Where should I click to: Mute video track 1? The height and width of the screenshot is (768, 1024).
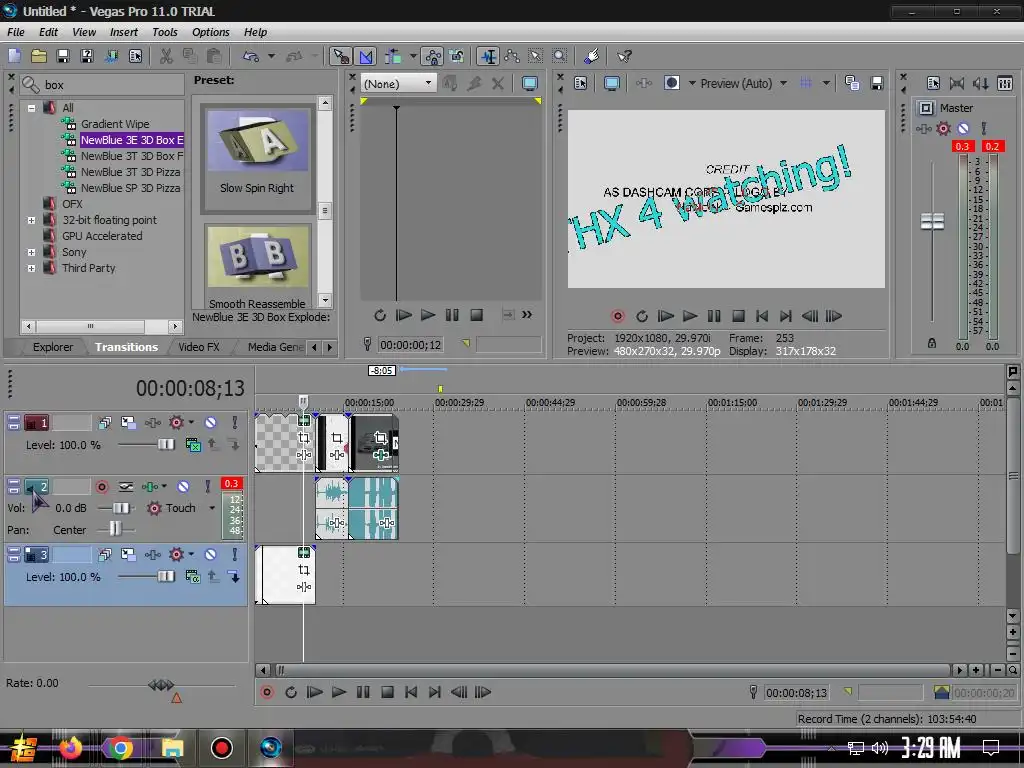click(210, 423)
